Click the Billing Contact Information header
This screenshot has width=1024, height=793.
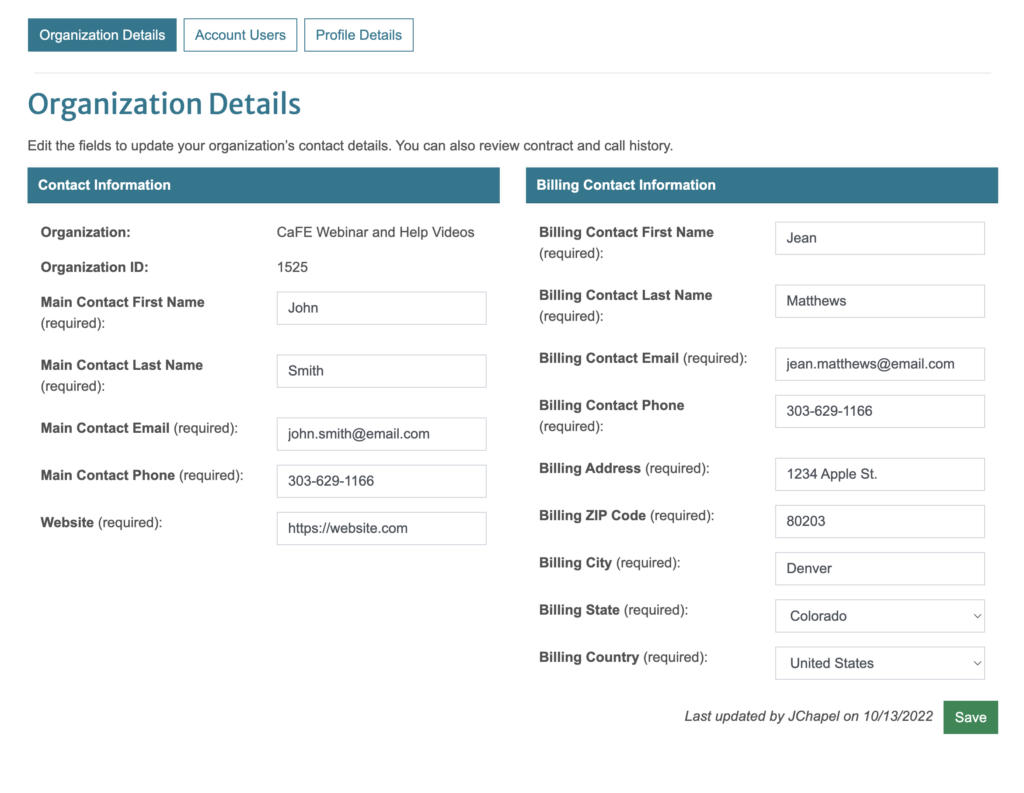(x=761, y=185)
